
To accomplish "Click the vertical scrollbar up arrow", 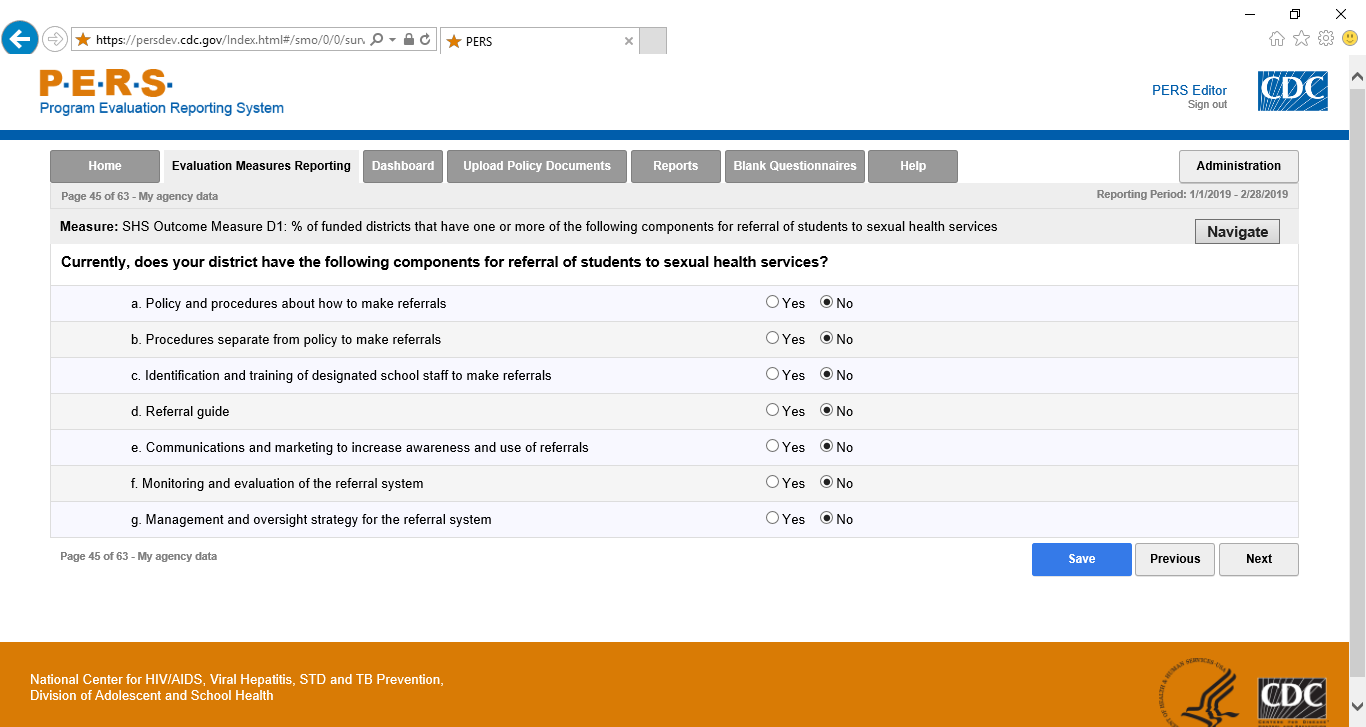I will (x=1357, y=75).
